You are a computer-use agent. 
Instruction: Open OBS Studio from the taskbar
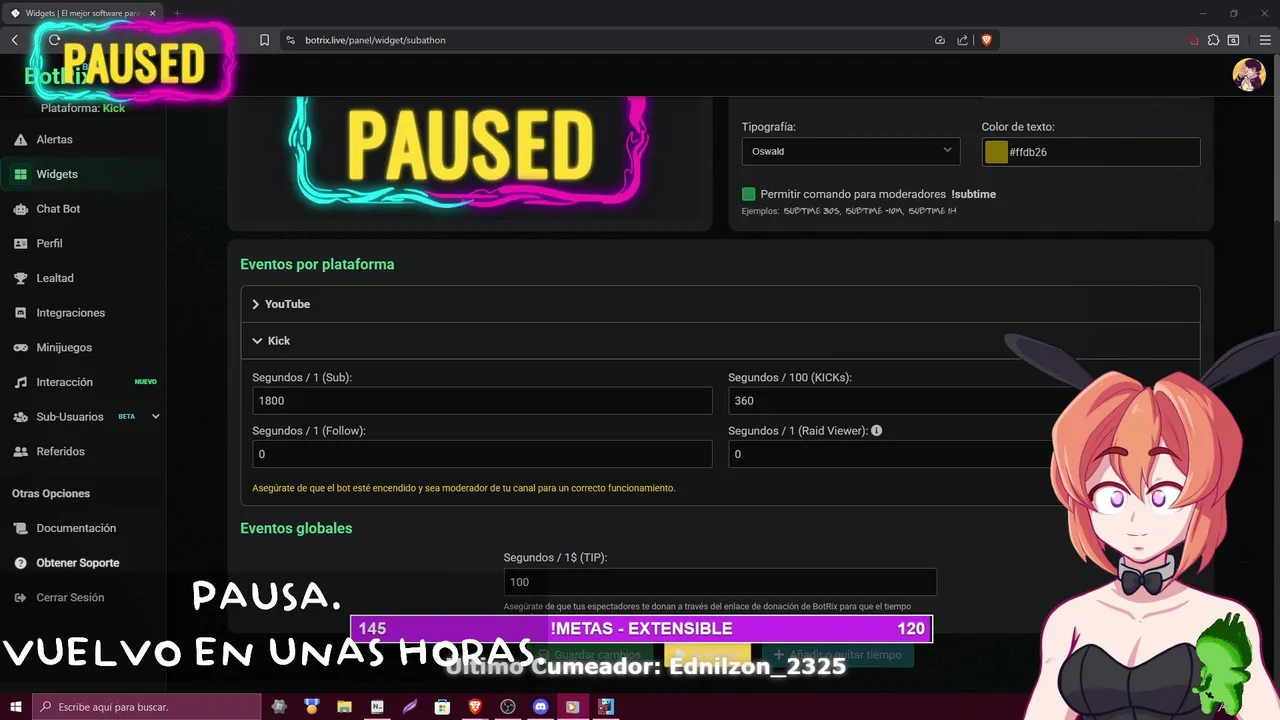508,707
